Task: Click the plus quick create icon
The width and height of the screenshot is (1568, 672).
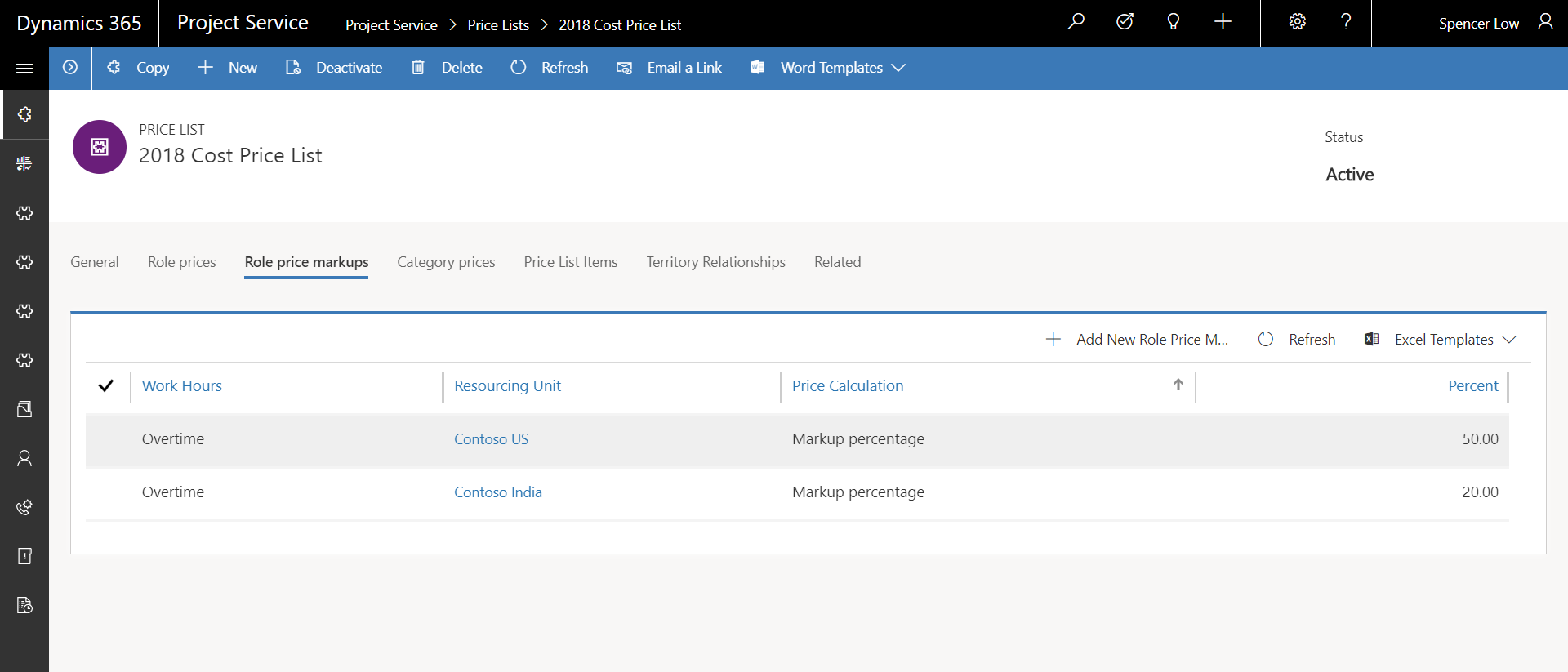Action: (1223, 22)
